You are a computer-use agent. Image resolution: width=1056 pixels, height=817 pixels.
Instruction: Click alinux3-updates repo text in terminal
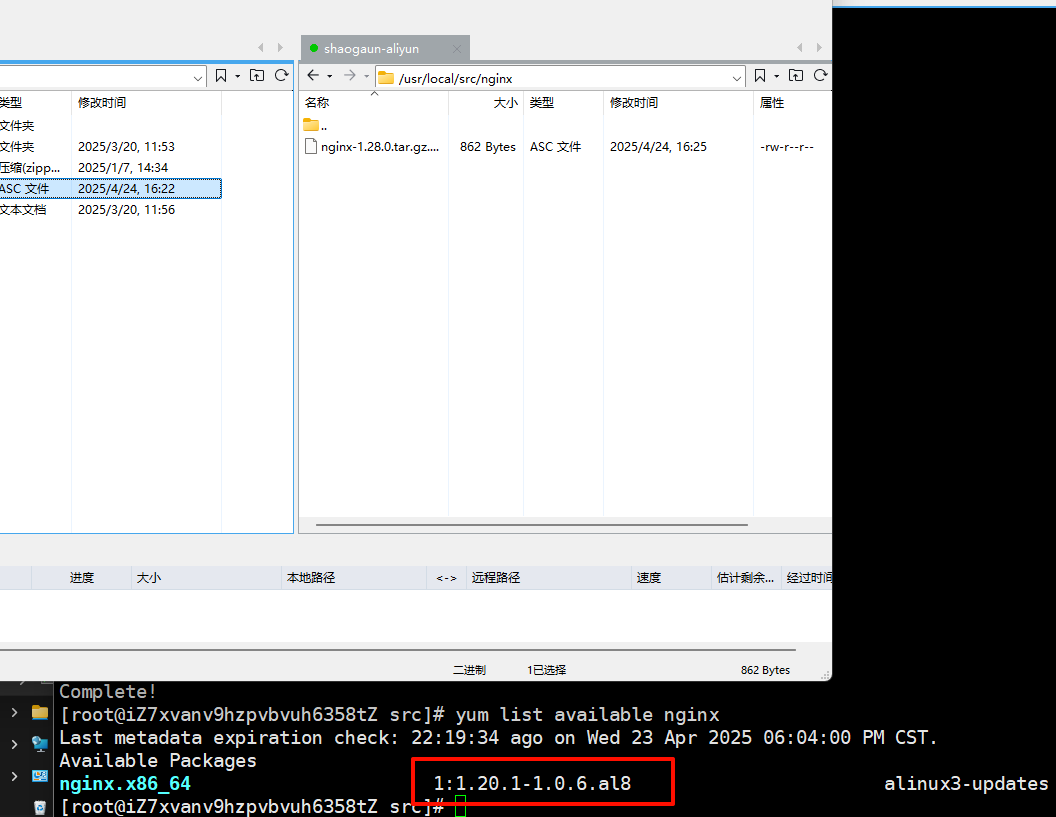tap(966, 784)
